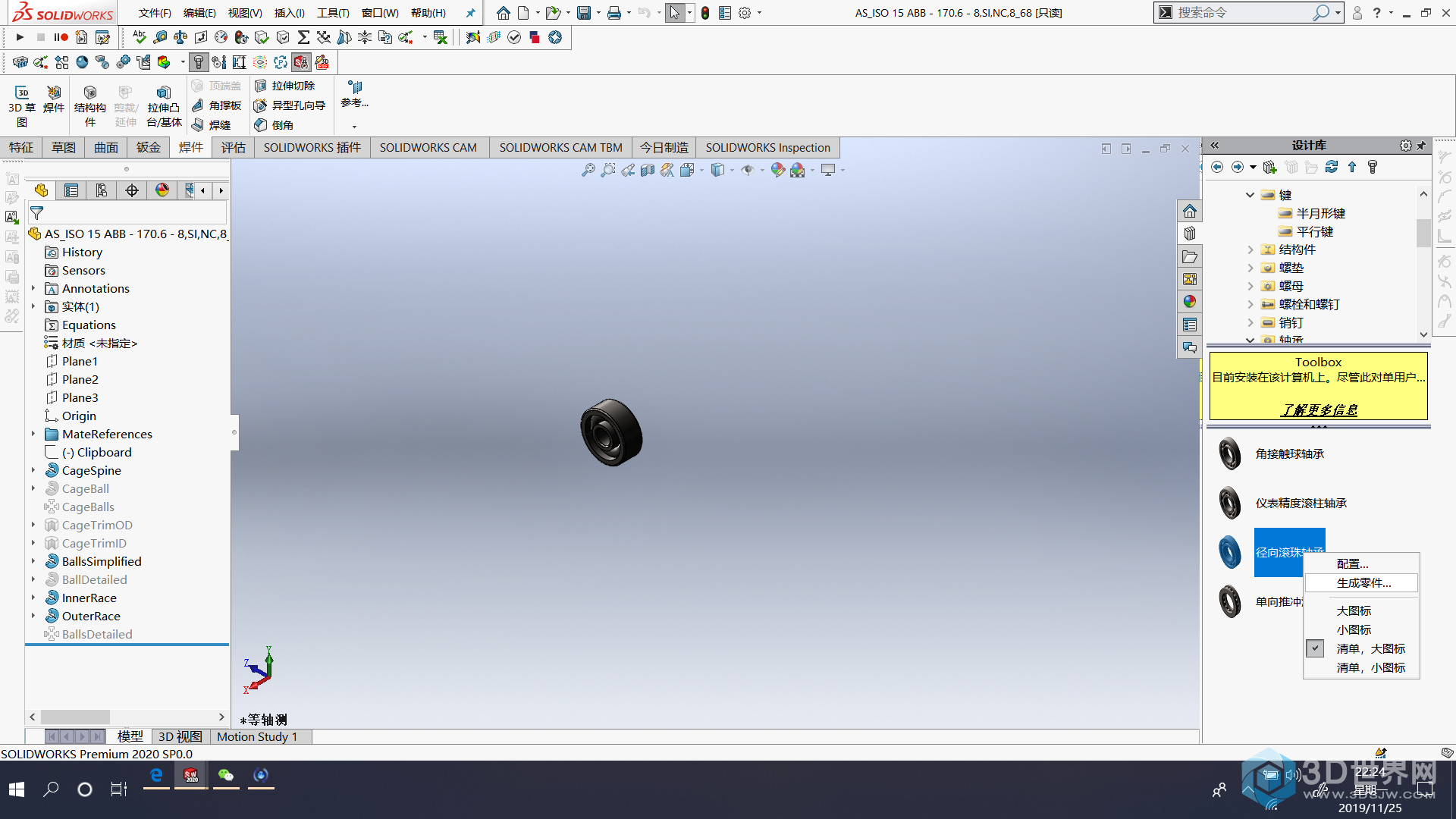Select 小图标 from context menu
This screenshot has height=819, width=1456.
click(1361, 629)
